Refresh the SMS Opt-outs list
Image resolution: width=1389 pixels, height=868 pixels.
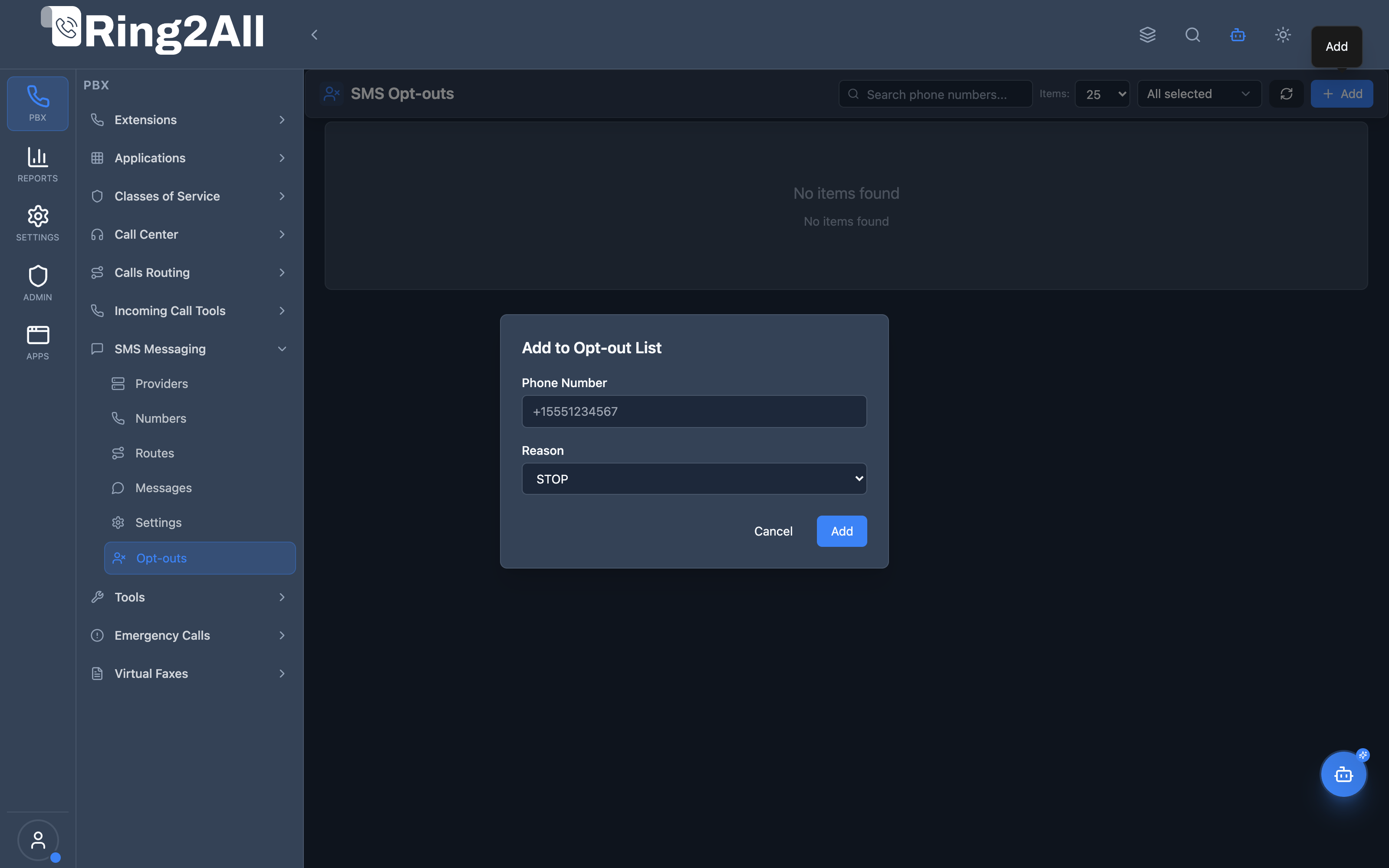[1286, 94]
